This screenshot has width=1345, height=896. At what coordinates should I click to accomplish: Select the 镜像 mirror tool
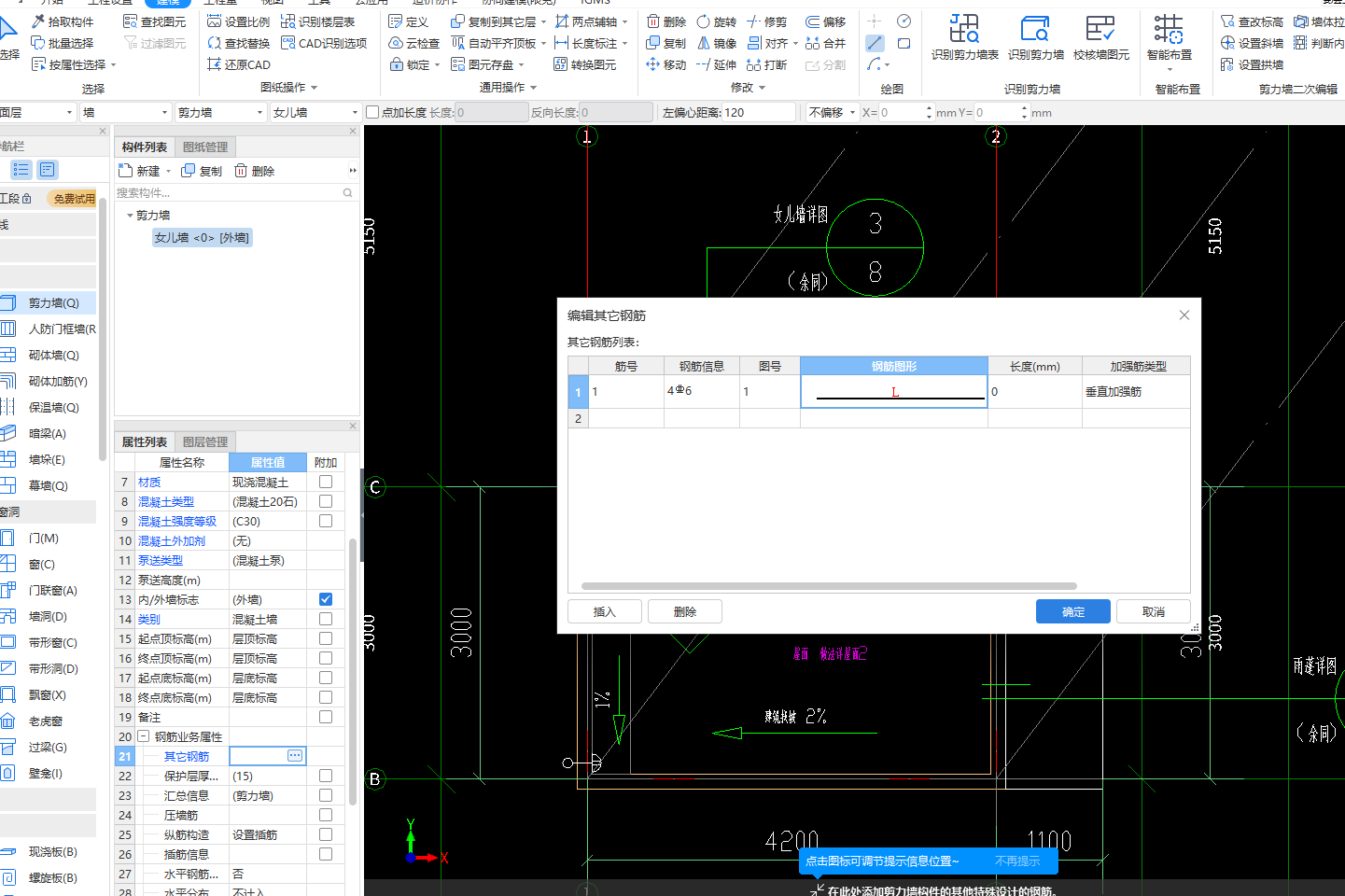(x=717, y=43)
